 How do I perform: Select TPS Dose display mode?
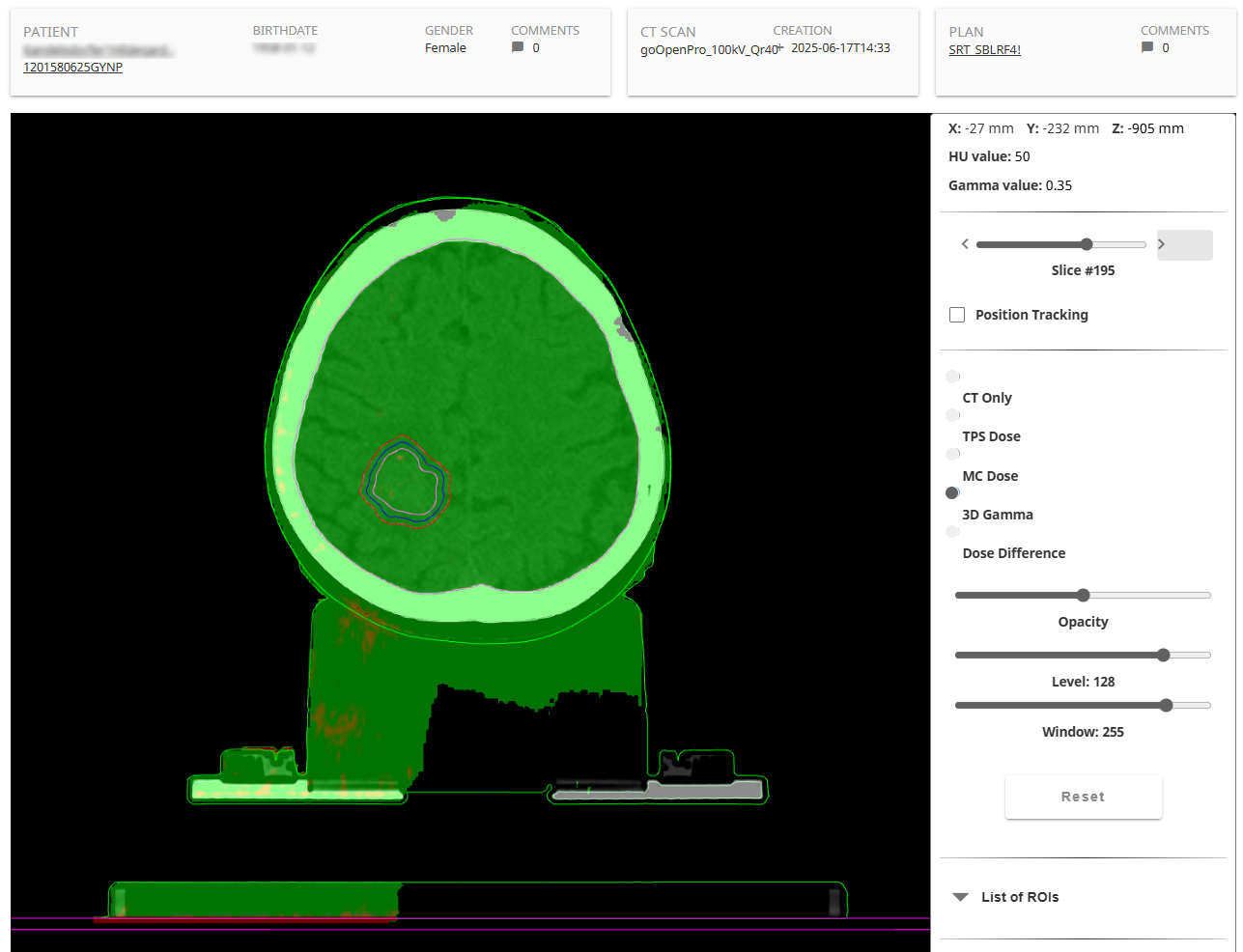click(952, 415)
